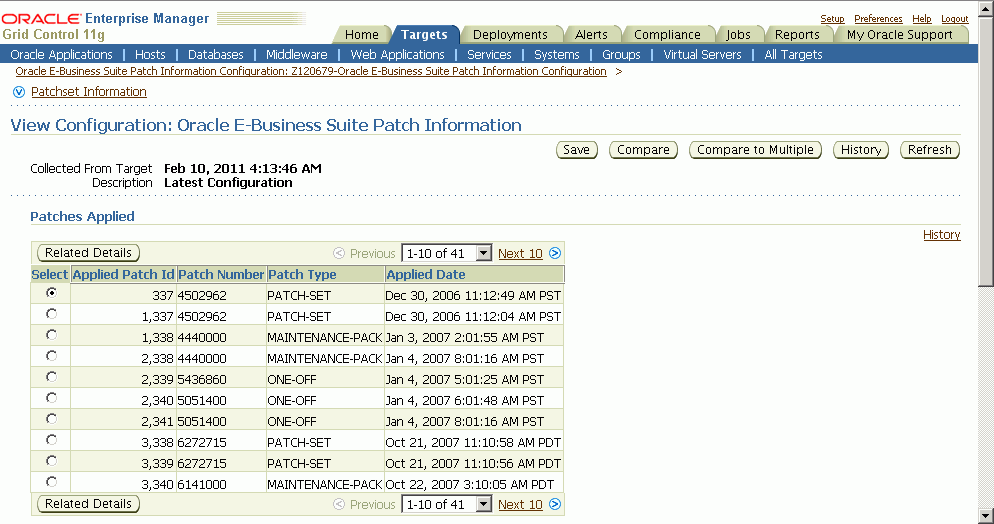
Task: Open the Preferences link
Action: 878,19
